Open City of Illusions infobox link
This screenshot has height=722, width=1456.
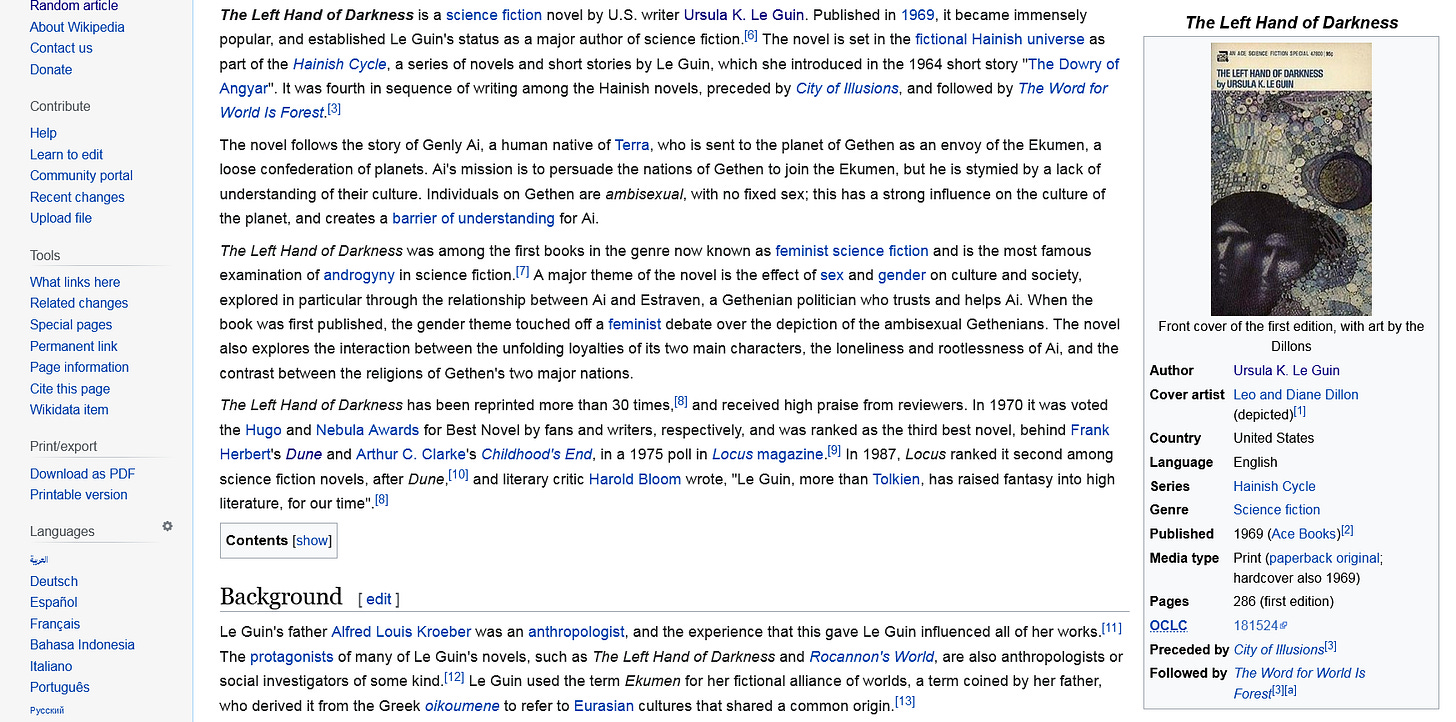pos(1279,650)
